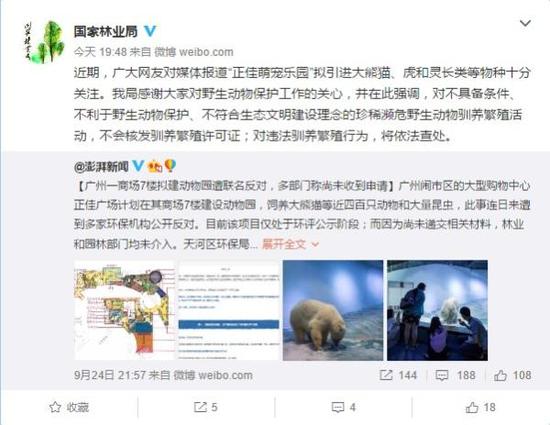Like the quoted post with 108
This screenshot has height=425, width=550.
512,375
